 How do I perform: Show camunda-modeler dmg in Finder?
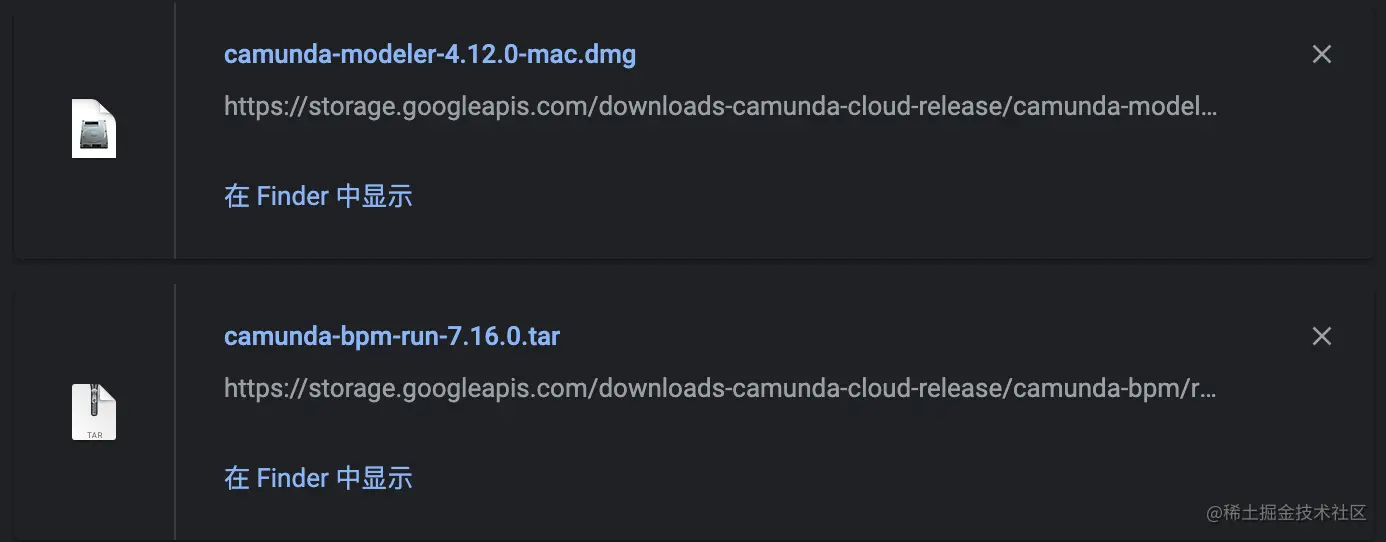318,196
